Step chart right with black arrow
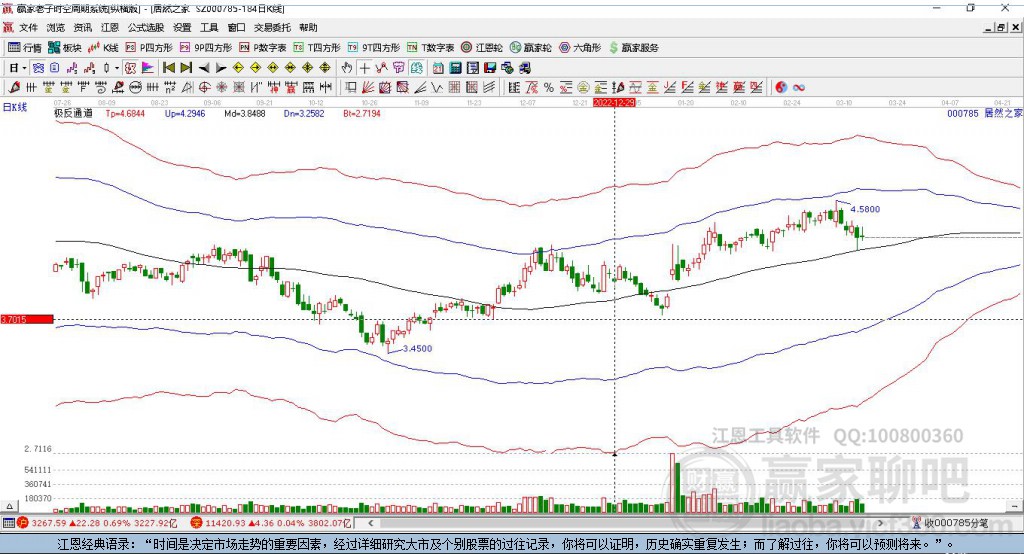The width and height of the screenshot is (1024, 554). pos(221,68)
